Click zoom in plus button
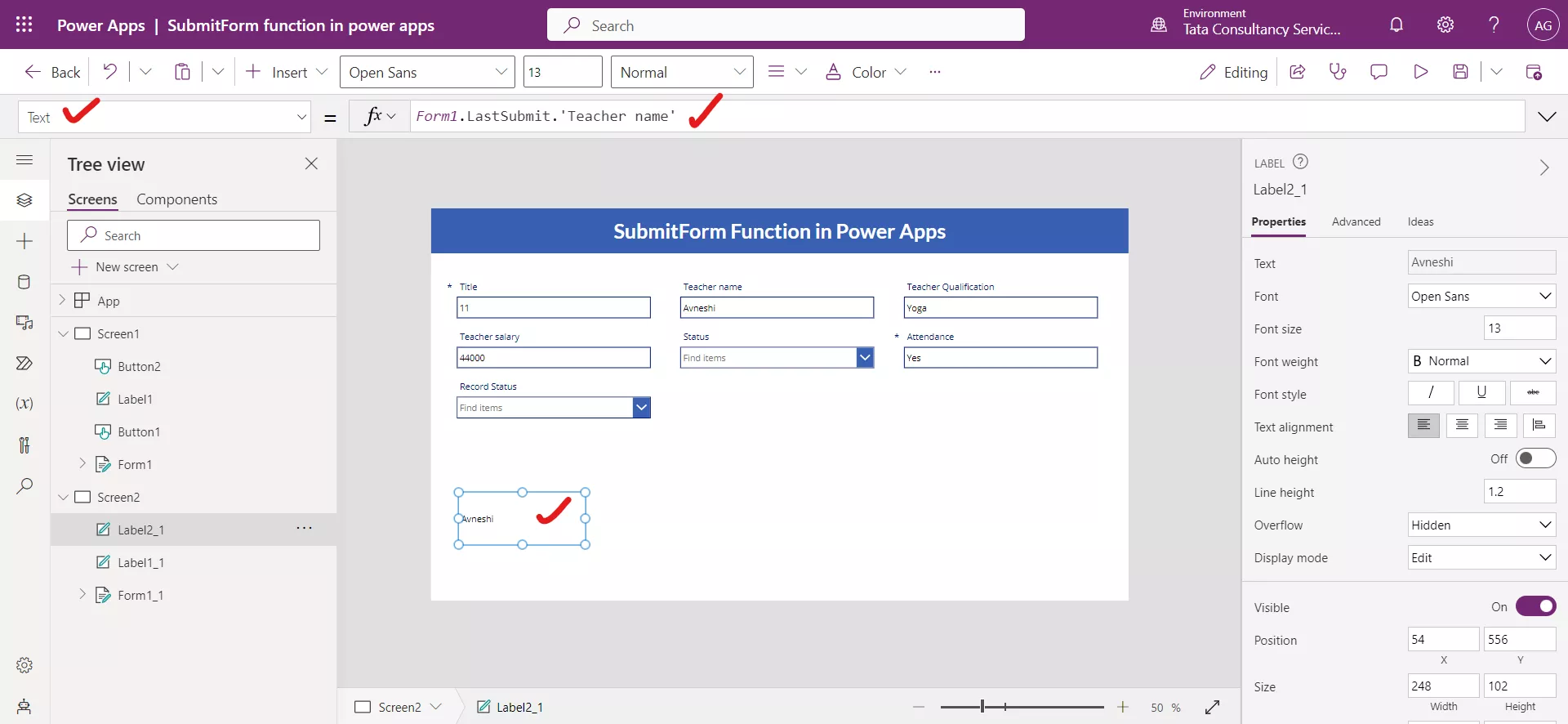The height and width of the screenshot is (724, 1568). click(1123, 707)
